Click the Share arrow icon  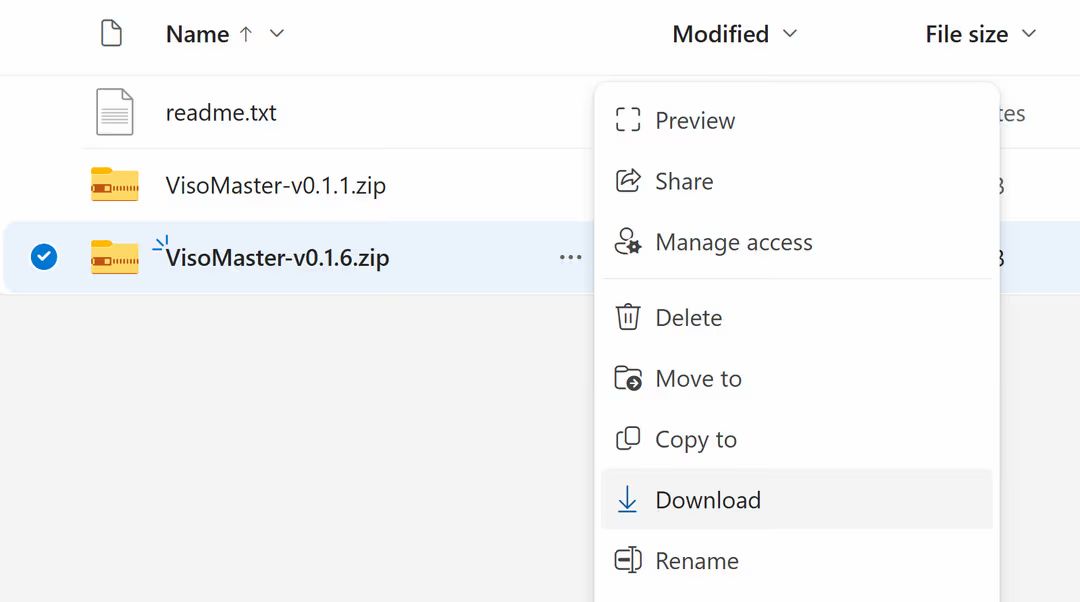[x=627, y=180]
